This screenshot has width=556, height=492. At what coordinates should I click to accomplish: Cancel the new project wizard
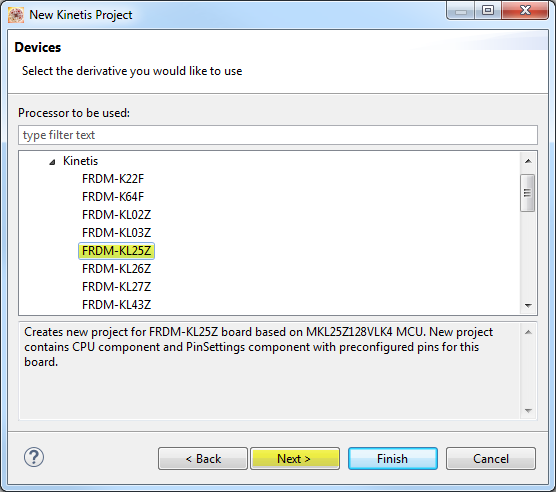tap(491, 459)
